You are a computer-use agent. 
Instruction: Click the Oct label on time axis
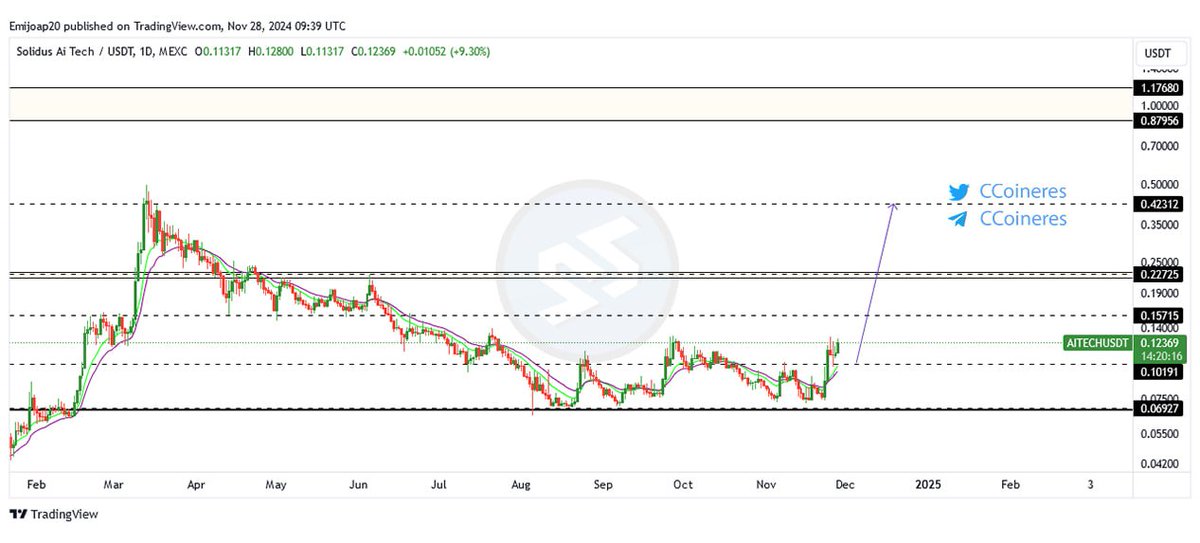coord(683,484)
